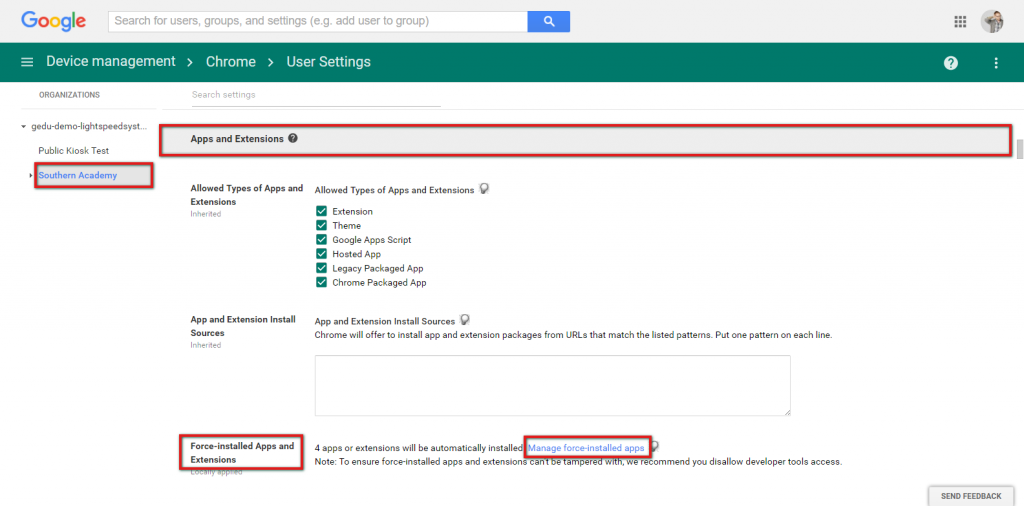The width and height of the screenshot is (1024, 506).
Task: Uncheck the Extension checkbox
Action: 321,211
